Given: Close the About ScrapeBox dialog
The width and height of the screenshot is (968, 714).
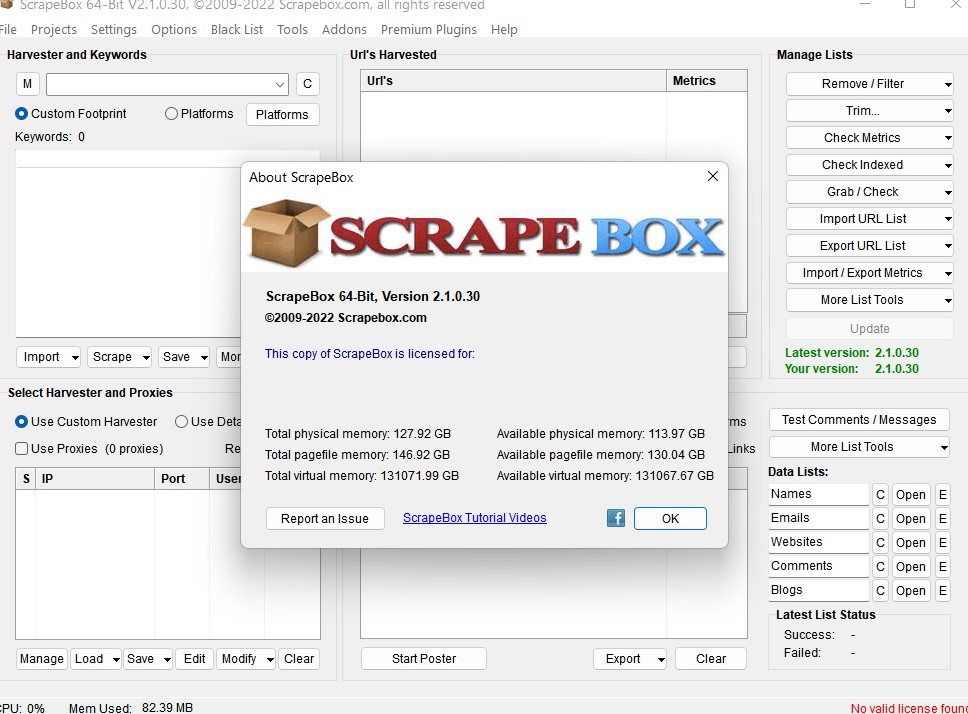Looking at the screenshot, I should [x=712, y=176].
